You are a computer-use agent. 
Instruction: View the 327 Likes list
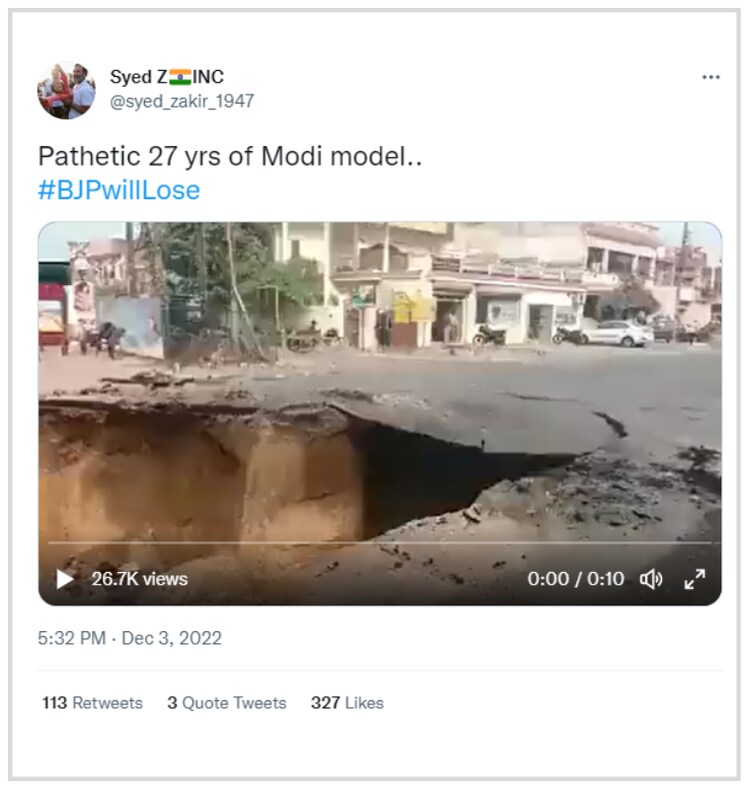click(347, 703)
